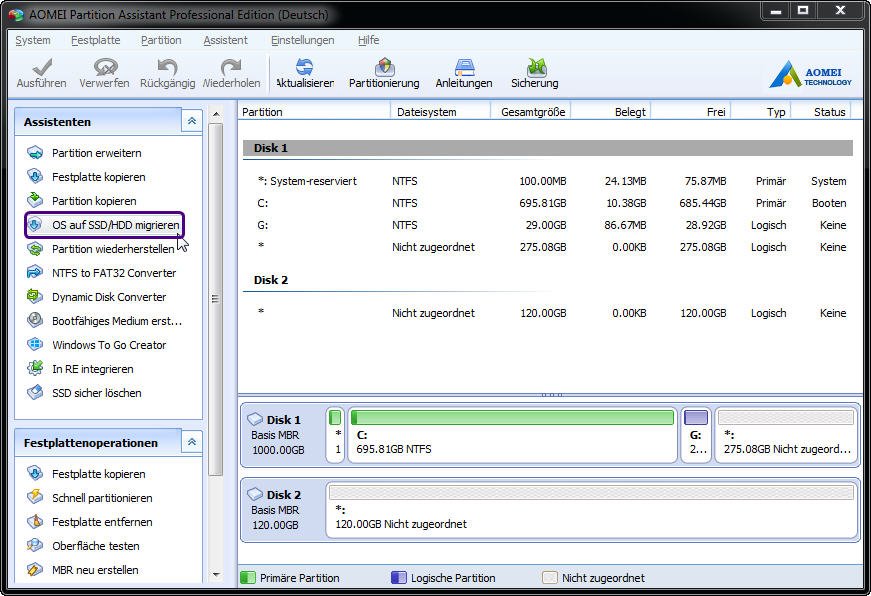Click the sidebar scrollbar up arrow
Image resolution: width=871 pixels, height=596 pixels.
(x=216, y=114)
